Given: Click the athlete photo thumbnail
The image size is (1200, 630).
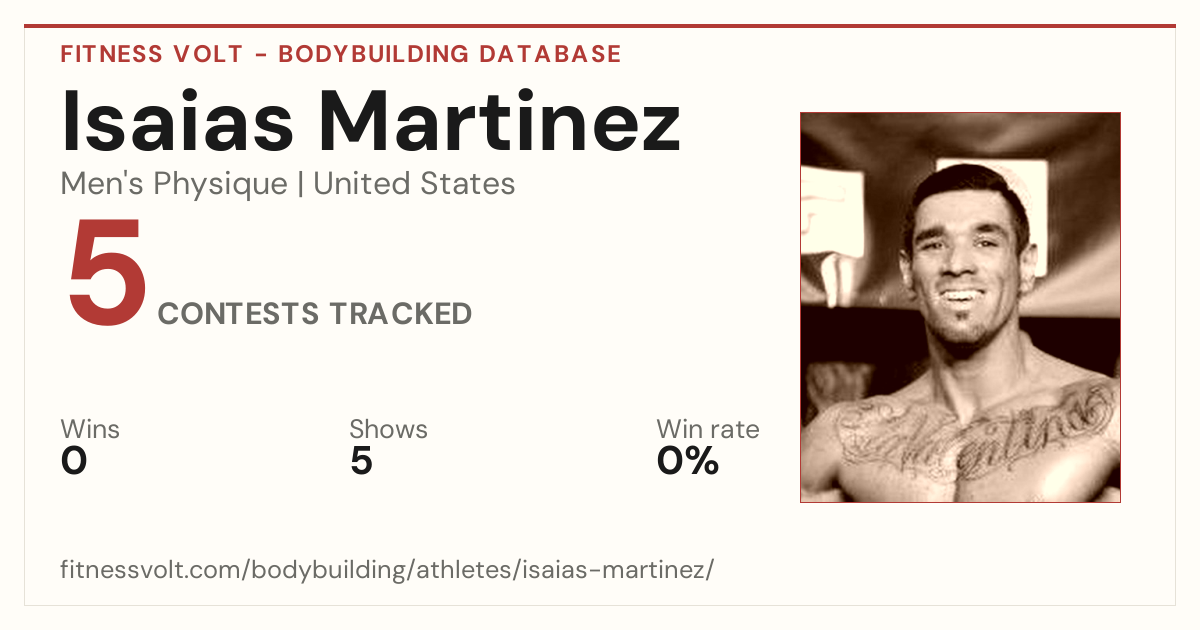Looking at the screenshot, I should click(960, 307).
